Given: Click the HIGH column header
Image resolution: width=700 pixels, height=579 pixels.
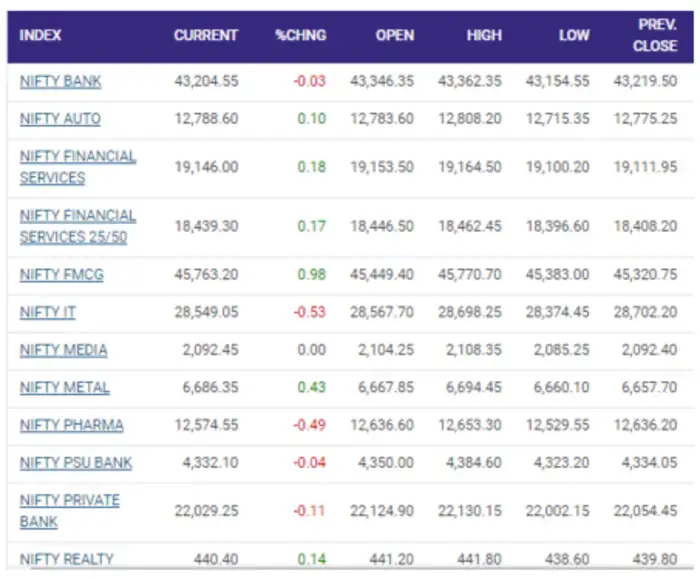Looking at the screenshot, I should click(484, 35).
